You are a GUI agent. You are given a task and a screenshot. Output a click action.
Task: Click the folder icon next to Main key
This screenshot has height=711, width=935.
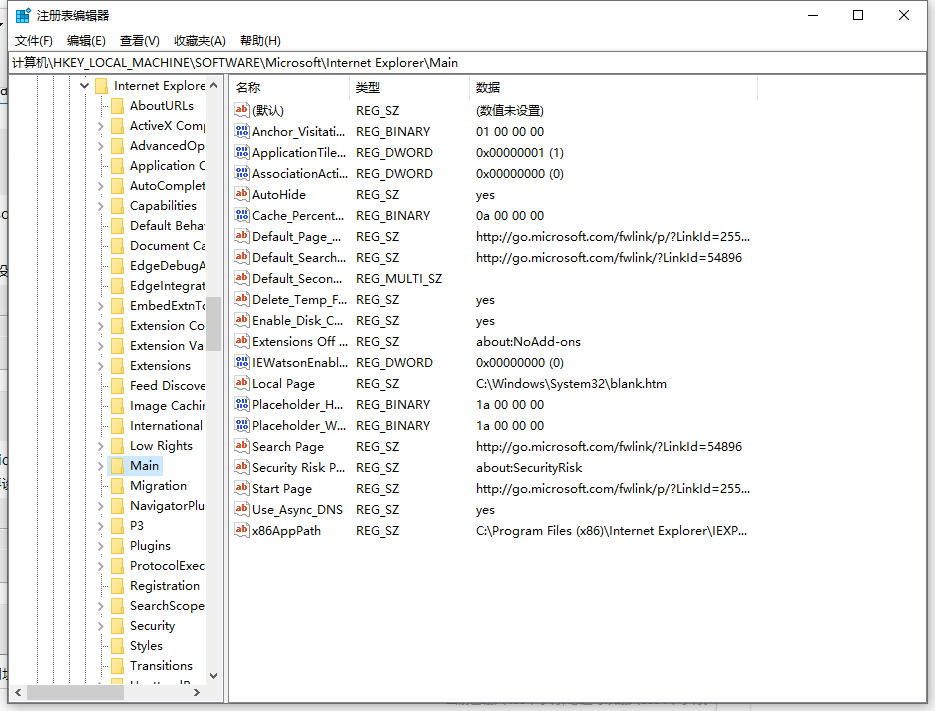pyautogui.click(x=117, y=466)
